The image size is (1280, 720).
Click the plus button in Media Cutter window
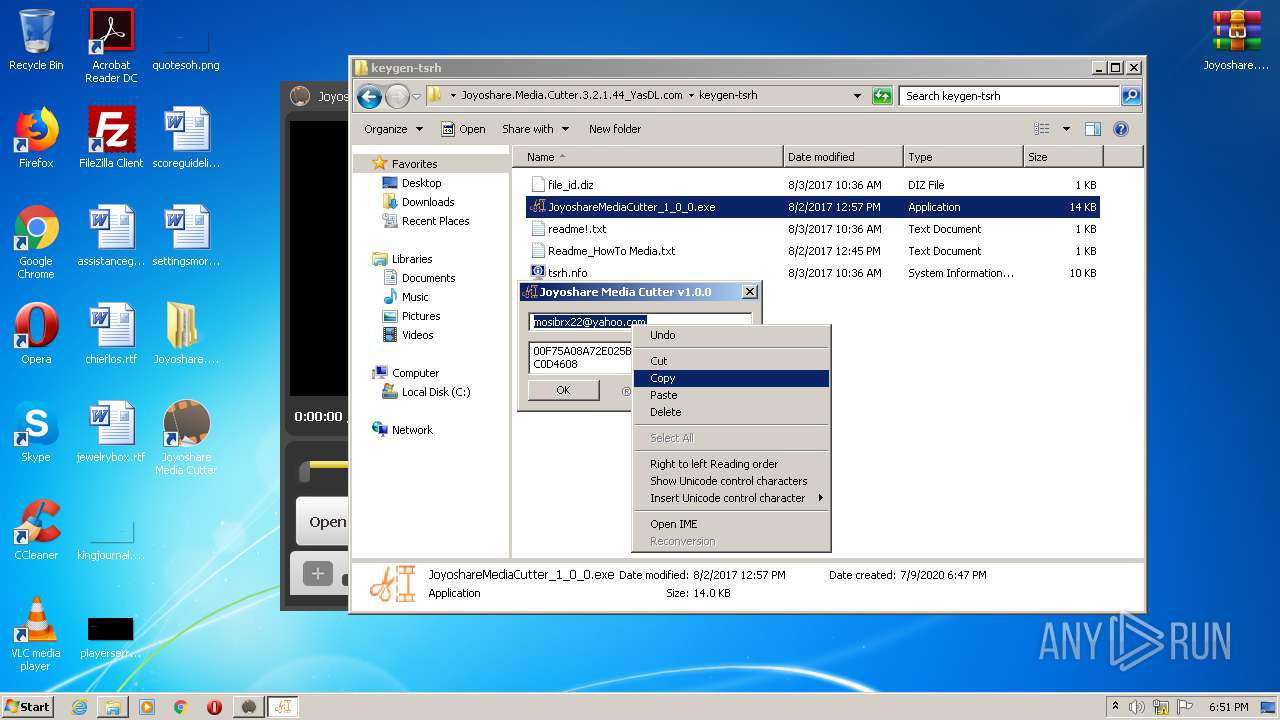pos(318,574)
